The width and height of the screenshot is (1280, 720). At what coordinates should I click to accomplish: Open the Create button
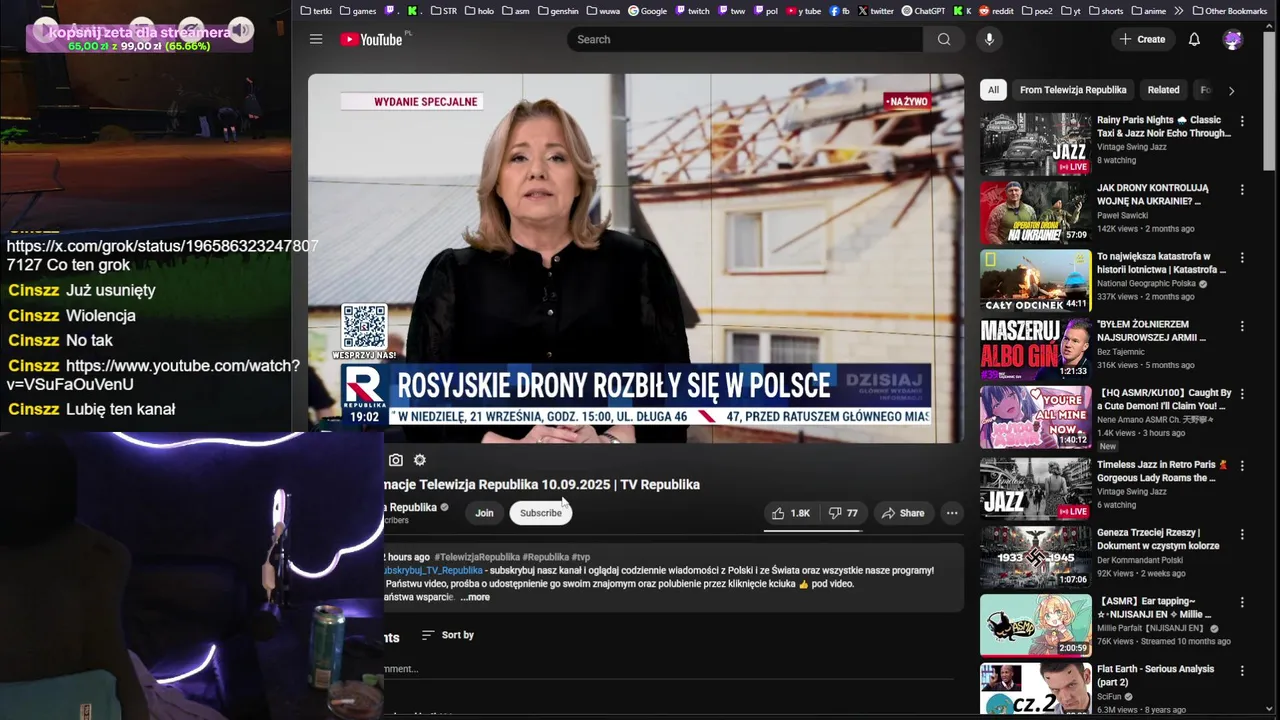click(x=1142, y=39)
